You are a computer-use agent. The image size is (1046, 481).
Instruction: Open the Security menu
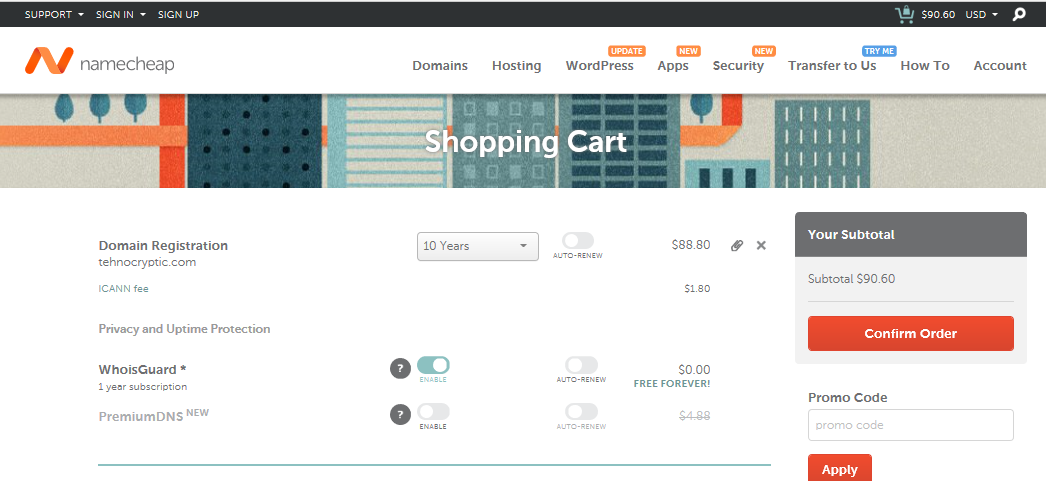click(738, 65)
